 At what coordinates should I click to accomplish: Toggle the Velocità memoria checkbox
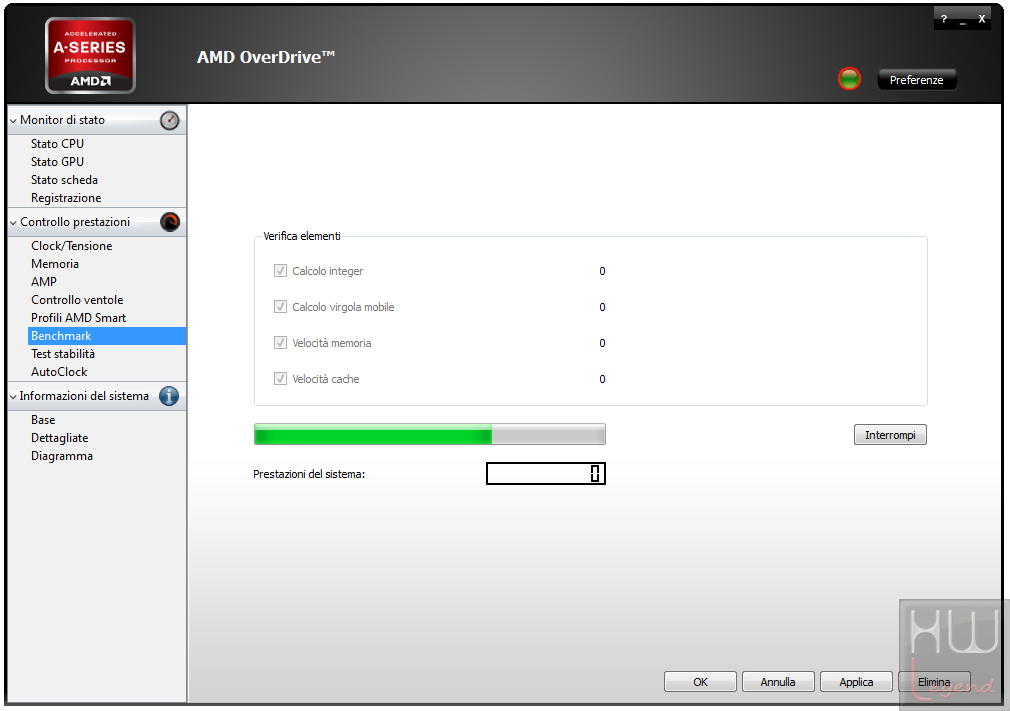tap(280, 343)
